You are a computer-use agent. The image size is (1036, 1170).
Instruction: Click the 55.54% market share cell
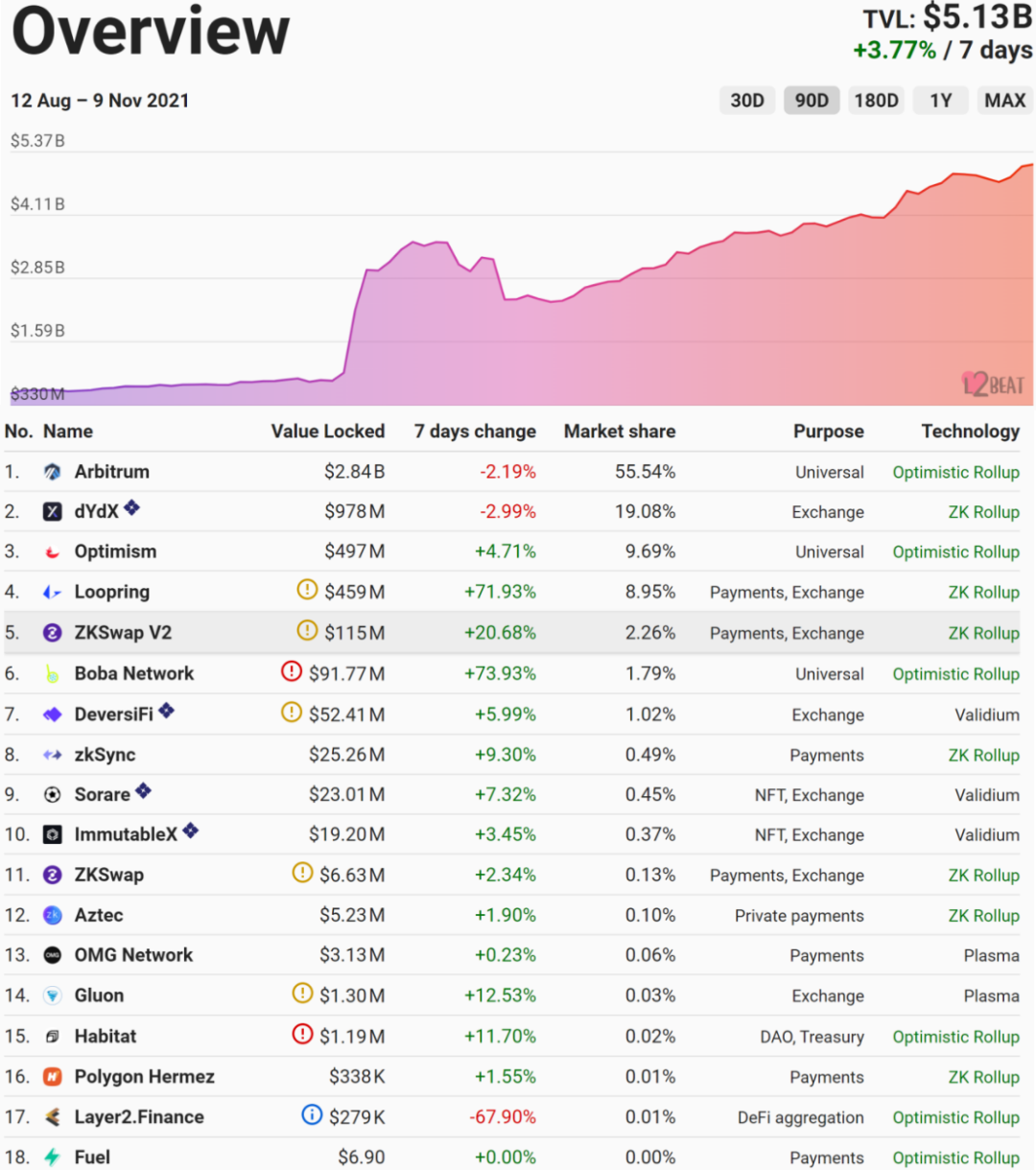click(x=646, y=472)
